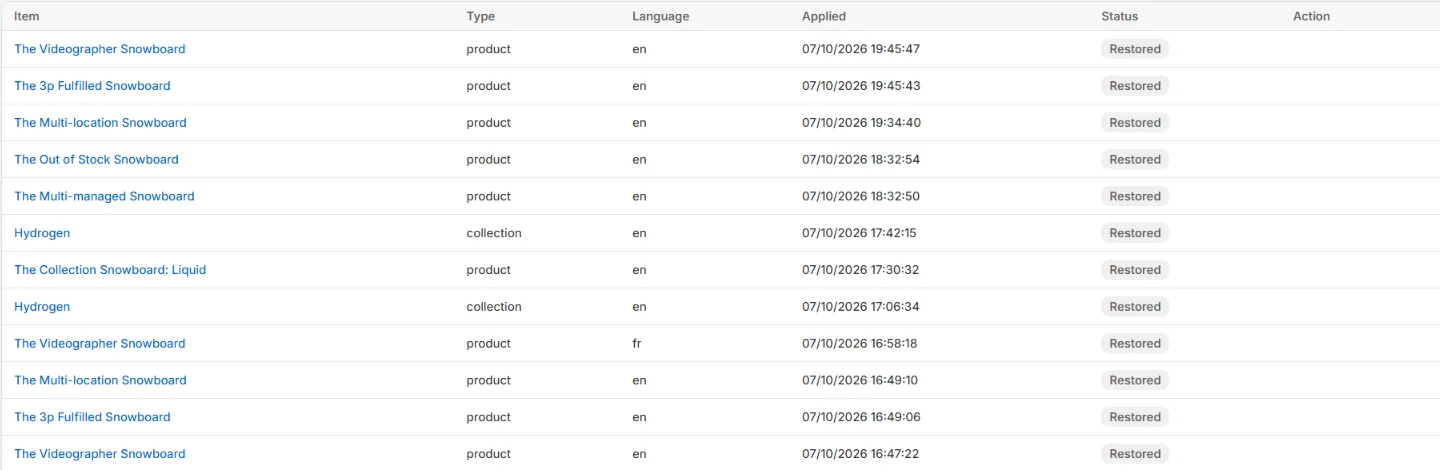Click Restored badge in the 16:49:06 row
Viewport: 1440px width, 470px height.
pos(1135,417)
